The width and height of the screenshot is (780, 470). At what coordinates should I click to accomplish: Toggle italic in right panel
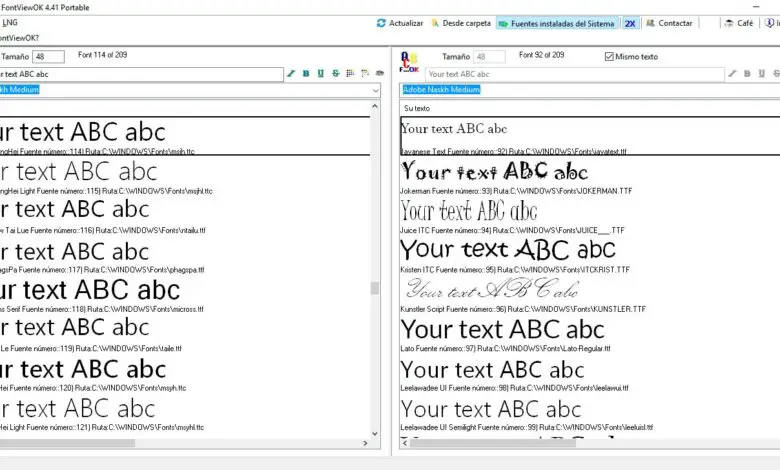[x=732, y=73]
